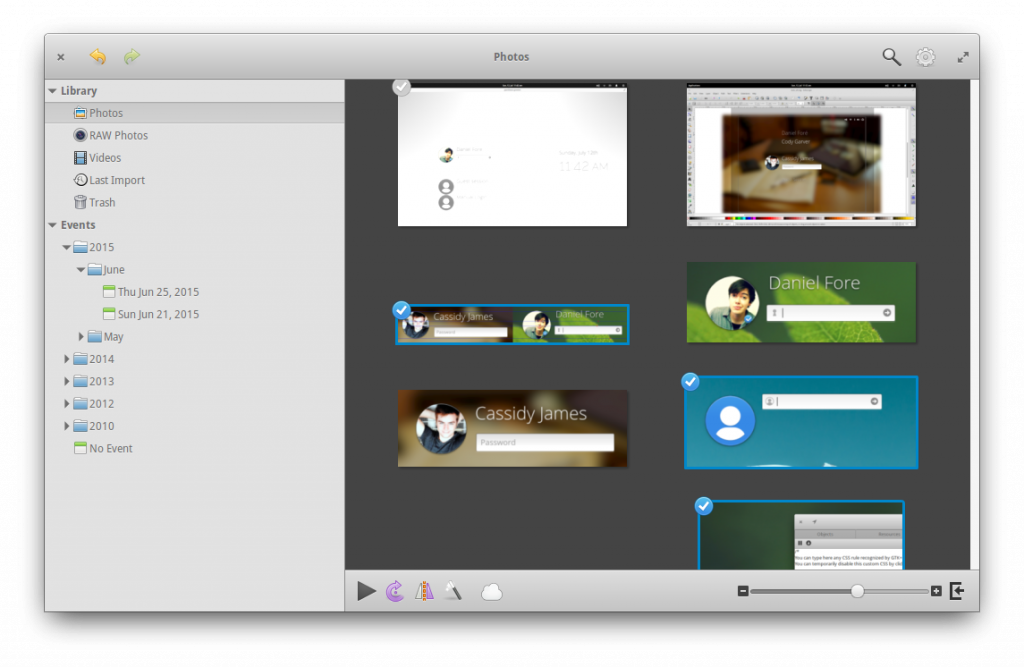Uncheck the blue generic avatar thumbnail
The image size is (1024, 667).
pyautogui.click(x=690, y=382)
